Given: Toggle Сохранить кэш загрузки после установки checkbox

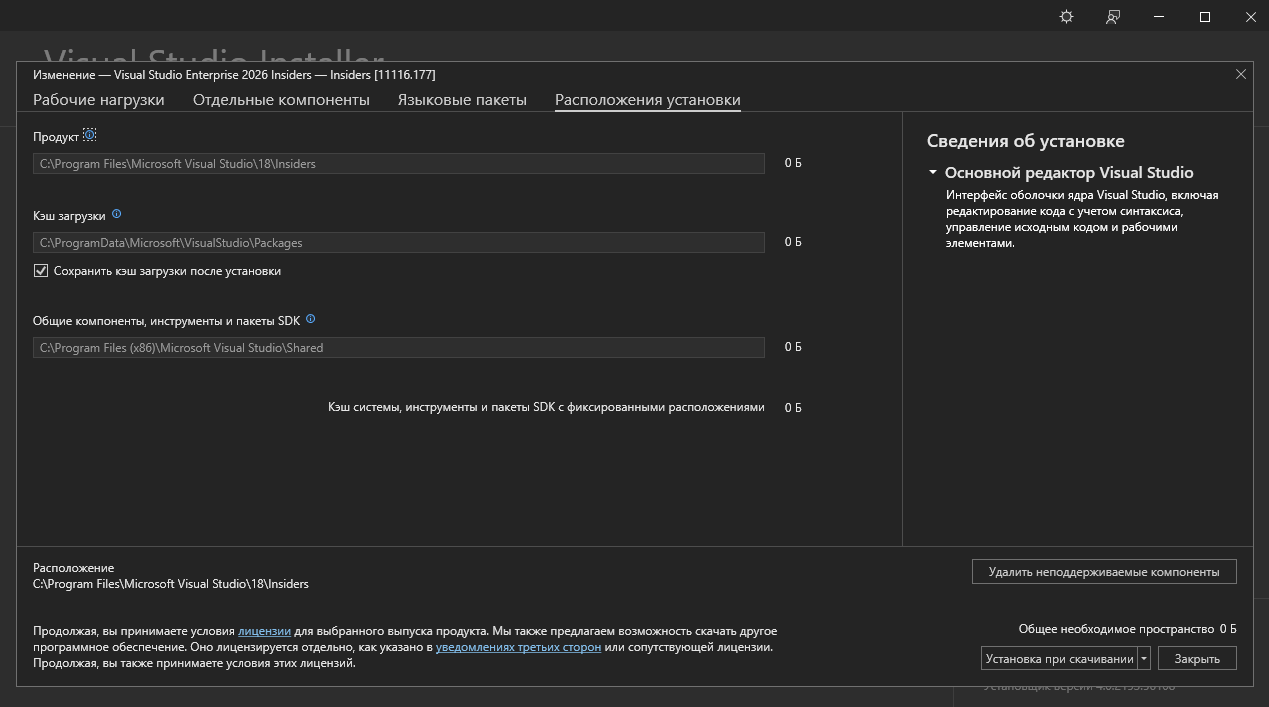Looking at the screenshot, I should click(41, 271).
